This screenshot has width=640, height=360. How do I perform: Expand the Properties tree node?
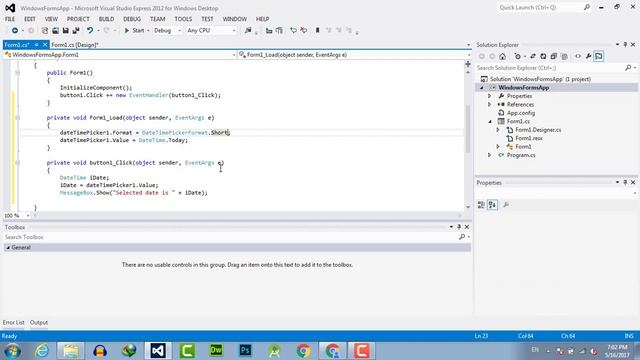489,96
